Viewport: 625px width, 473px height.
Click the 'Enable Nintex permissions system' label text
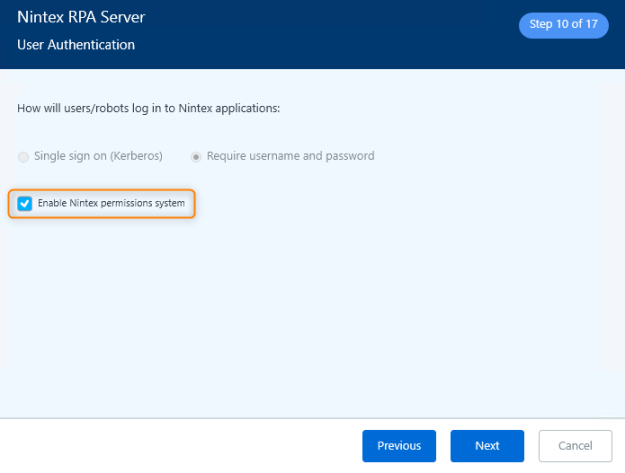111,204
